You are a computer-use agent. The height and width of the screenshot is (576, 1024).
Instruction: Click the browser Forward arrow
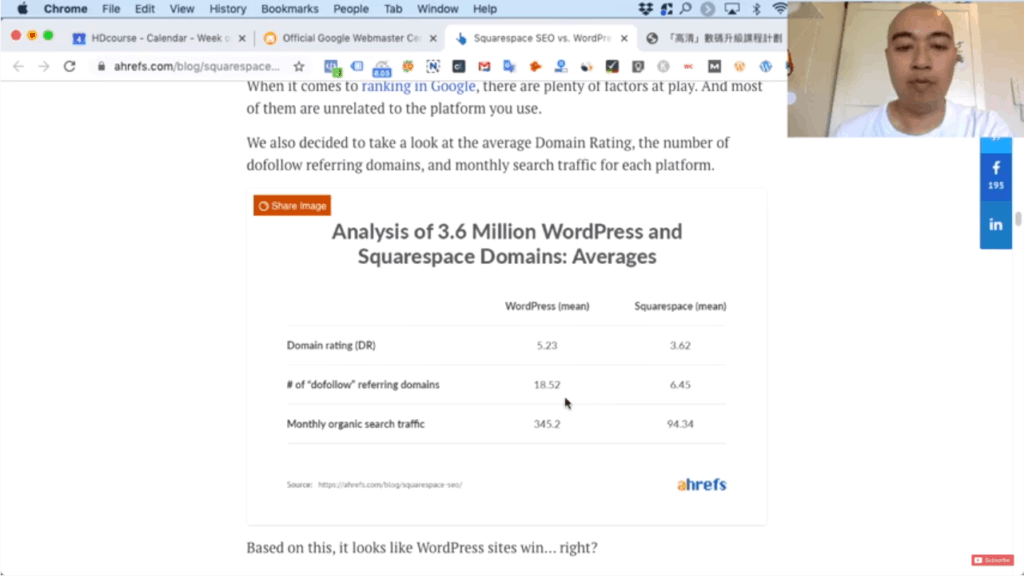(x=43, y=66)
